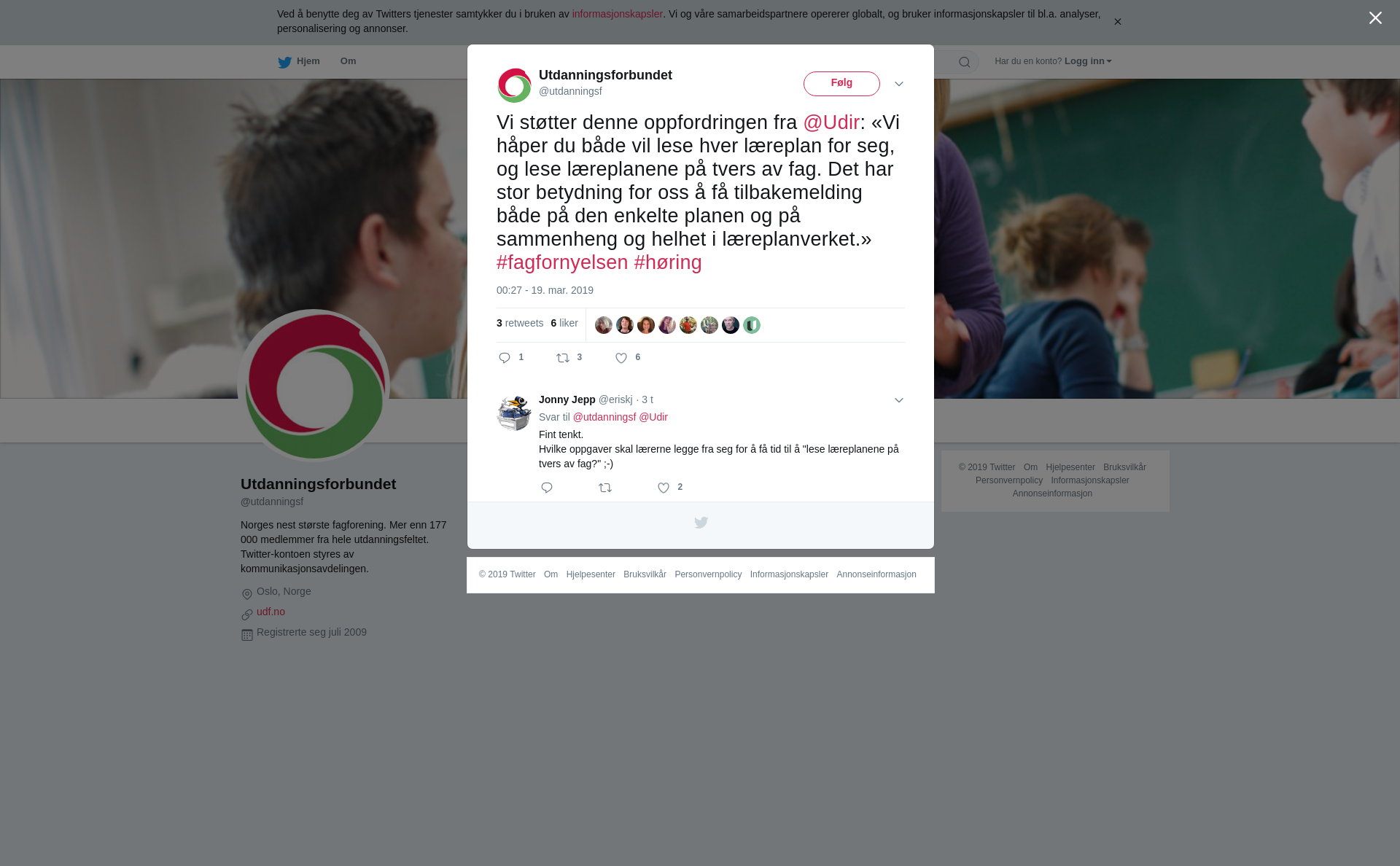This screenshot has height=866, width=1400.
Task: Expand the tweet options chevron beside Følg
Action: tap(899, 84)
